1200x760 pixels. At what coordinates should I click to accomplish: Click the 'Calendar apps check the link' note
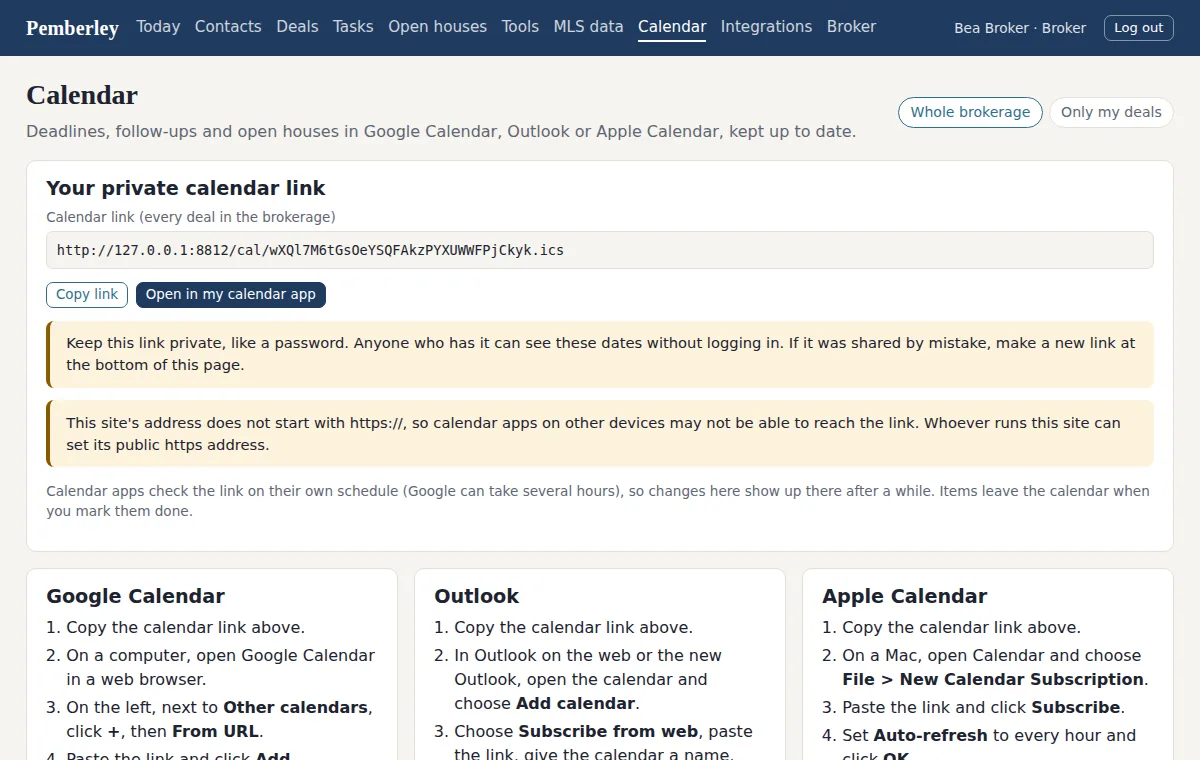[x=598, y=501]
